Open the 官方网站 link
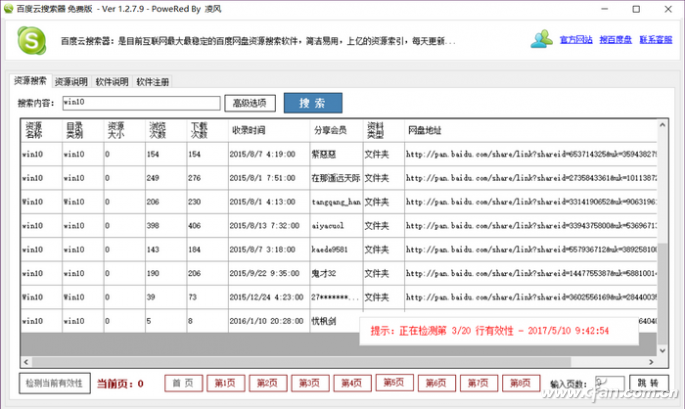This screenshot has height=409, width=685. (x=576, y=40)
